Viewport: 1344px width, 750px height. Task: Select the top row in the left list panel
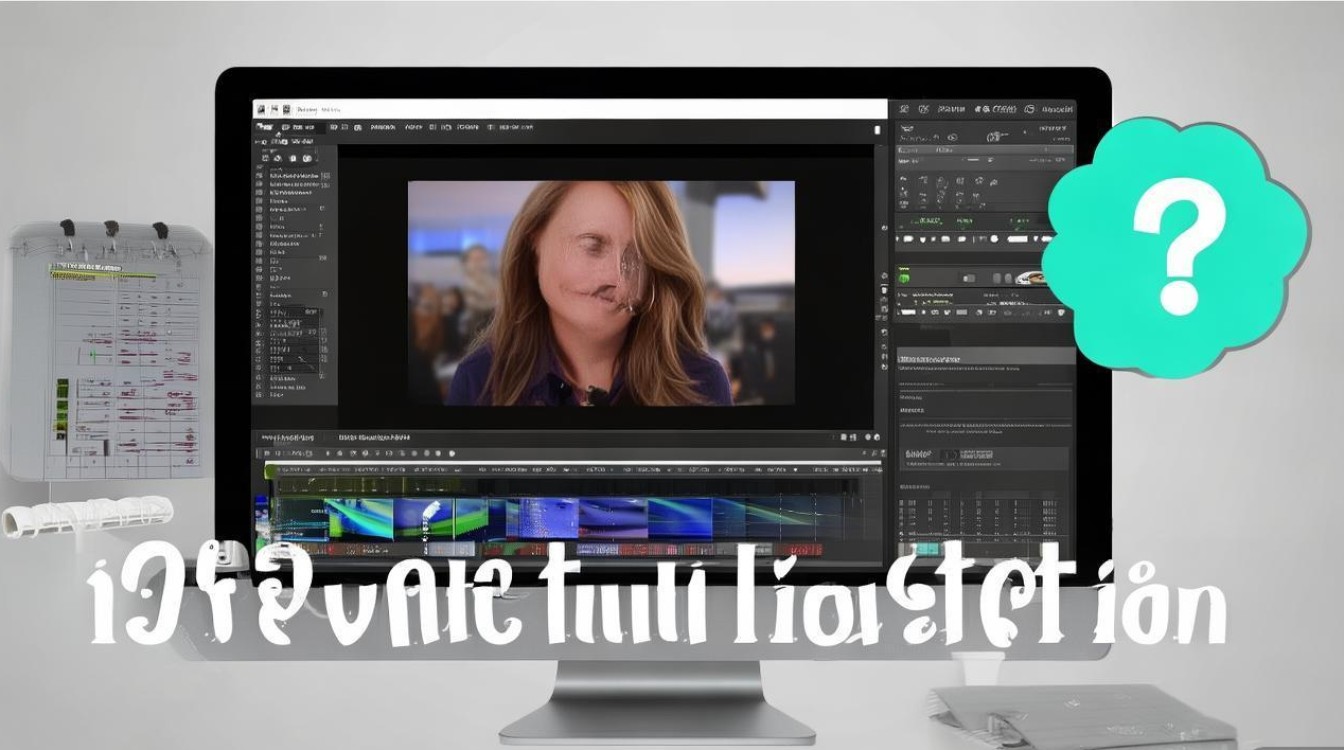click(x=292, y=174)
